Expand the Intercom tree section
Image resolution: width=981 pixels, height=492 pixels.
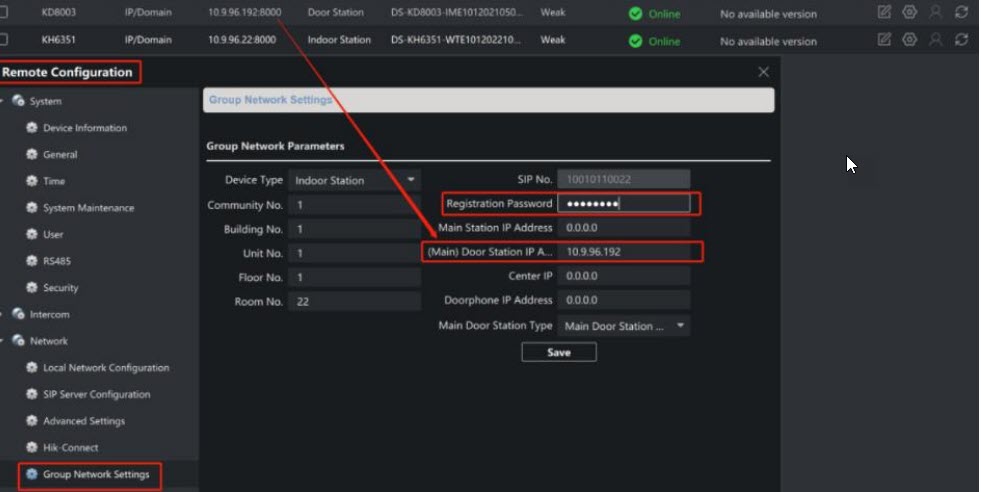(4, 314)
